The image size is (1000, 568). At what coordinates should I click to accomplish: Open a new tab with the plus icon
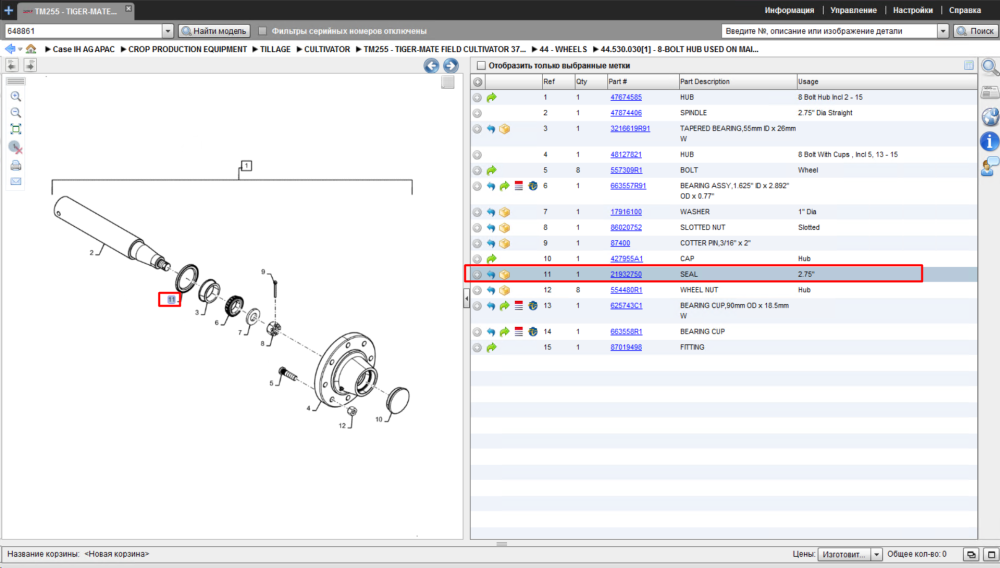click(x=8, y=10)
